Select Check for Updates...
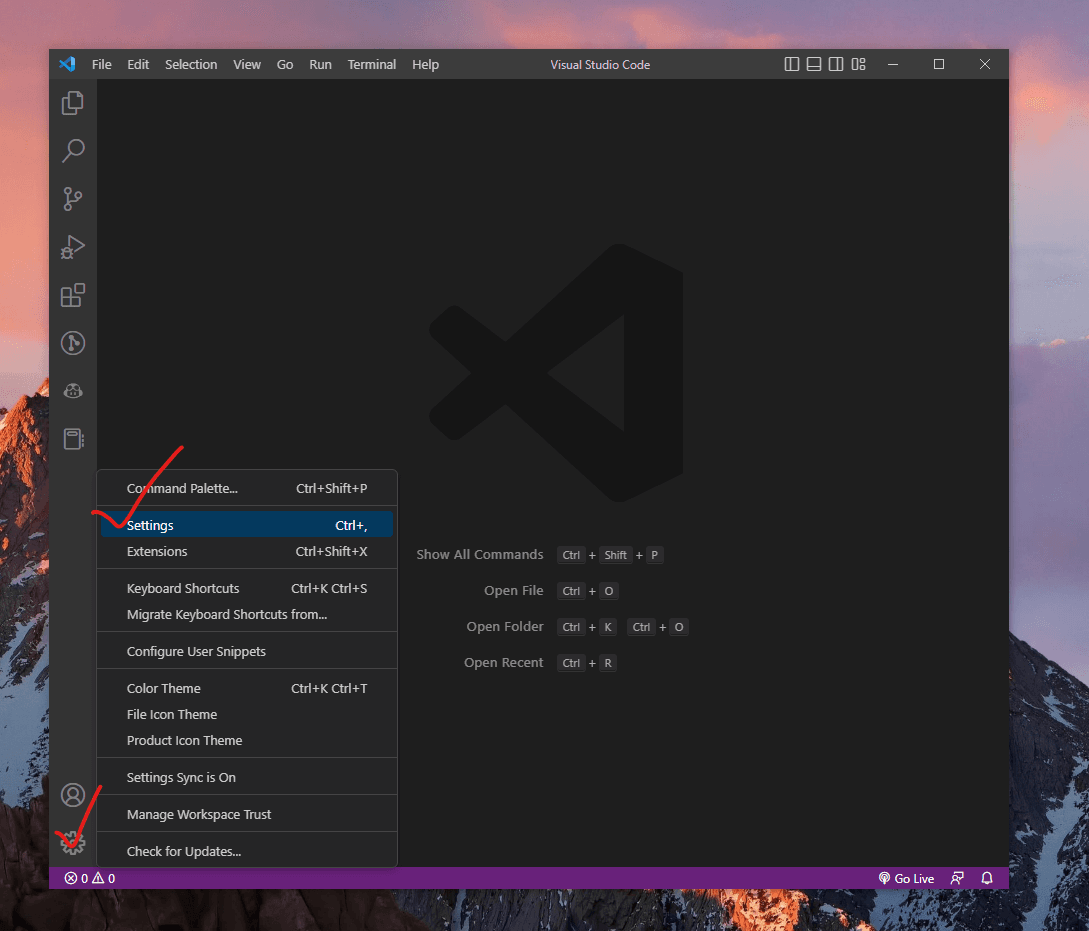Image resolution: width=1089 pixels, height=931 pixels. pyautogui.click(x=247, y=852)
